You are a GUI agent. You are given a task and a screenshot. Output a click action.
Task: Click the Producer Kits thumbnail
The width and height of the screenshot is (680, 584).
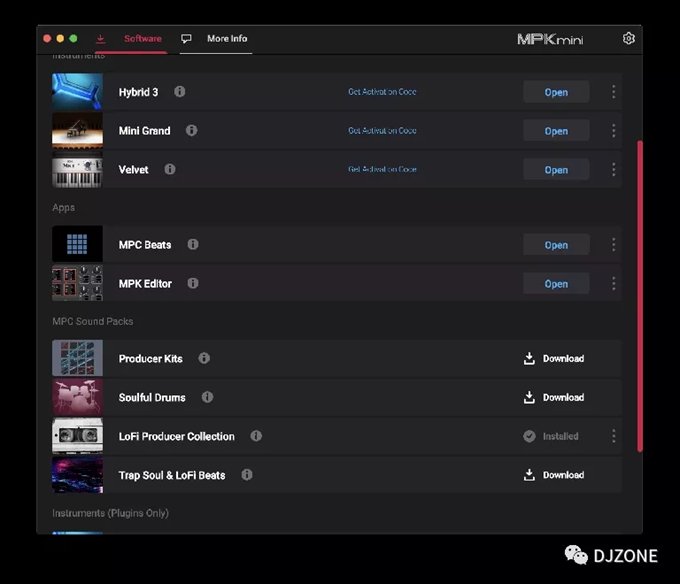[77, 358]
